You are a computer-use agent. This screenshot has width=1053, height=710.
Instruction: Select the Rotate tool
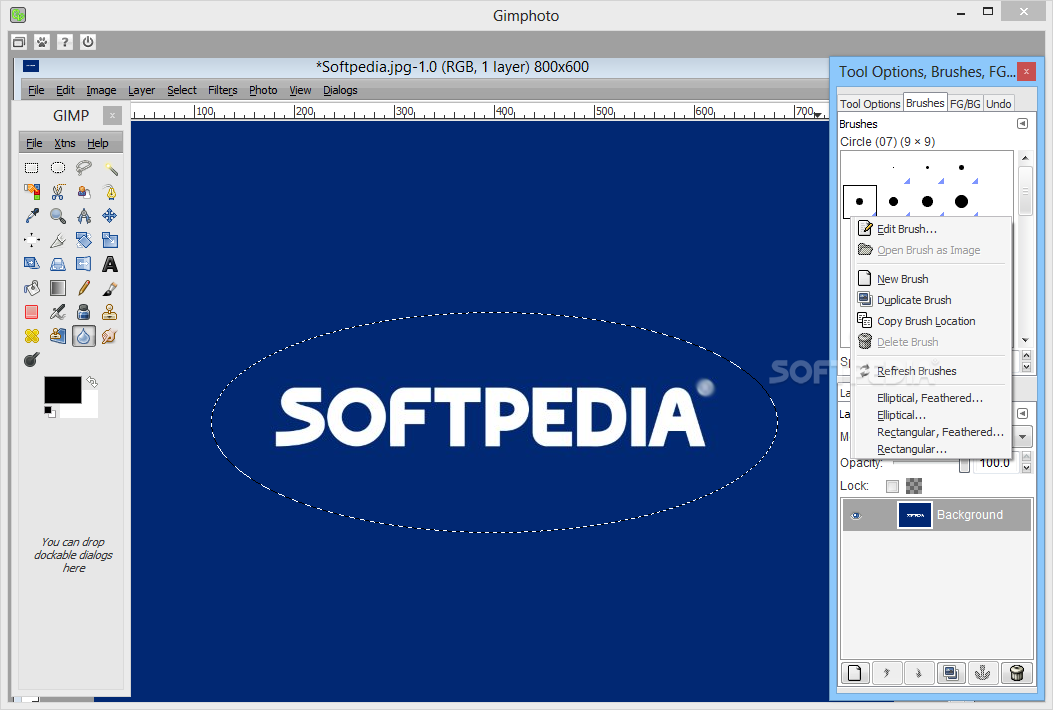pyautogui.click(x=84, y=240)
